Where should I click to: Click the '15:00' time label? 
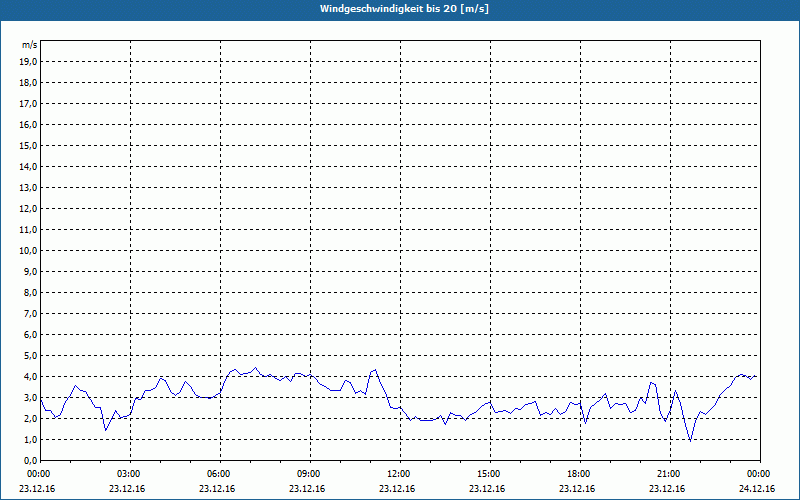(490, 474)
